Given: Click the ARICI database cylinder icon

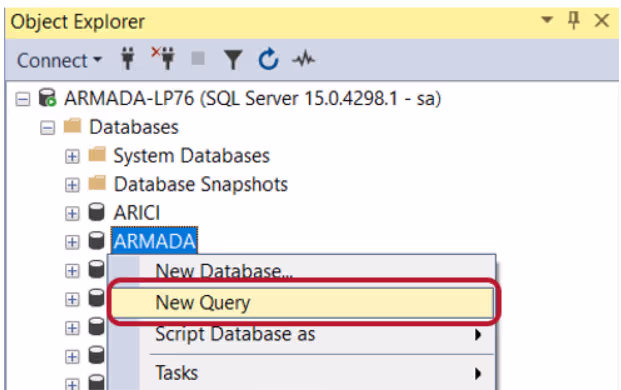Looking at the screenshot, I should [96, 212].
